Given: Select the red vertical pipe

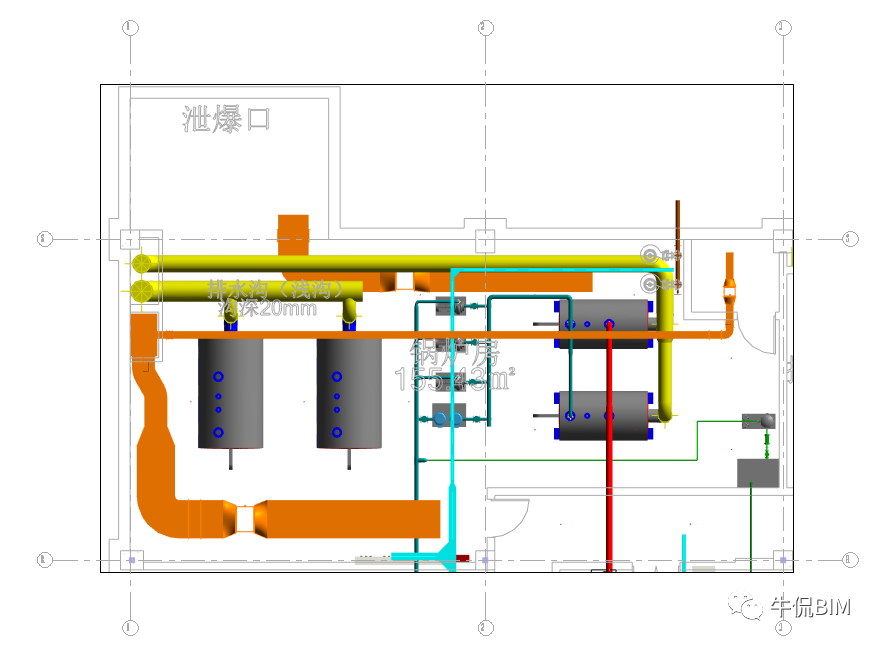Looking at the screenshot, I should tap(609, 446).
